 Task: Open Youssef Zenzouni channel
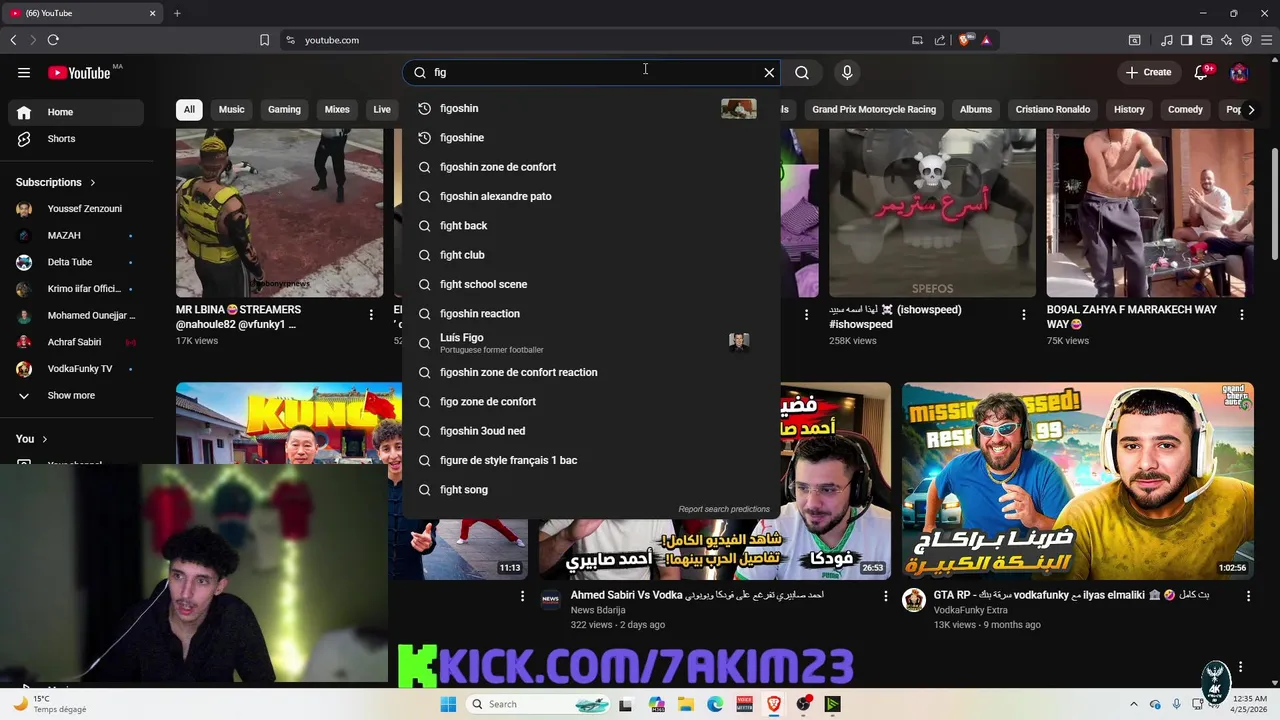point(78,209)
